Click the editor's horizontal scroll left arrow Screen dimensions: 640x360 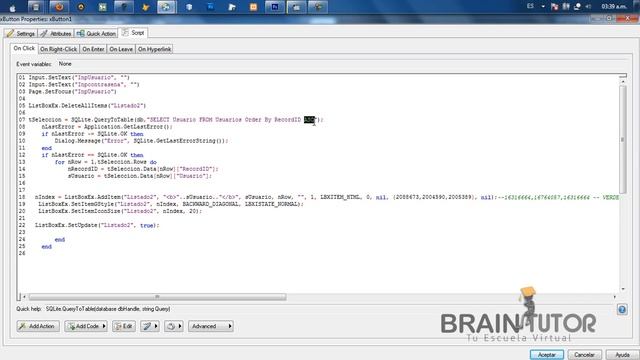click(x=24, y=297)
